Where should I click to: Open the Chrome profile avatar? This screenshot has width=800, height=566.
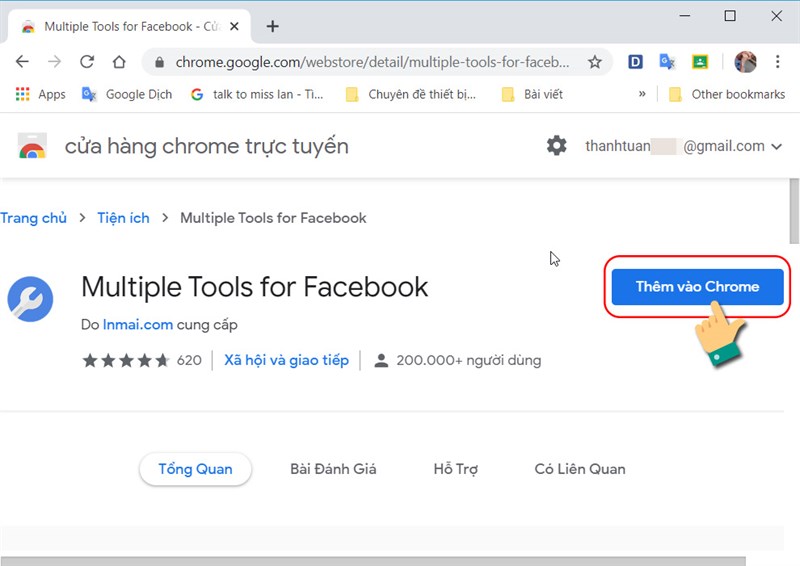click(x=745, y=62)
